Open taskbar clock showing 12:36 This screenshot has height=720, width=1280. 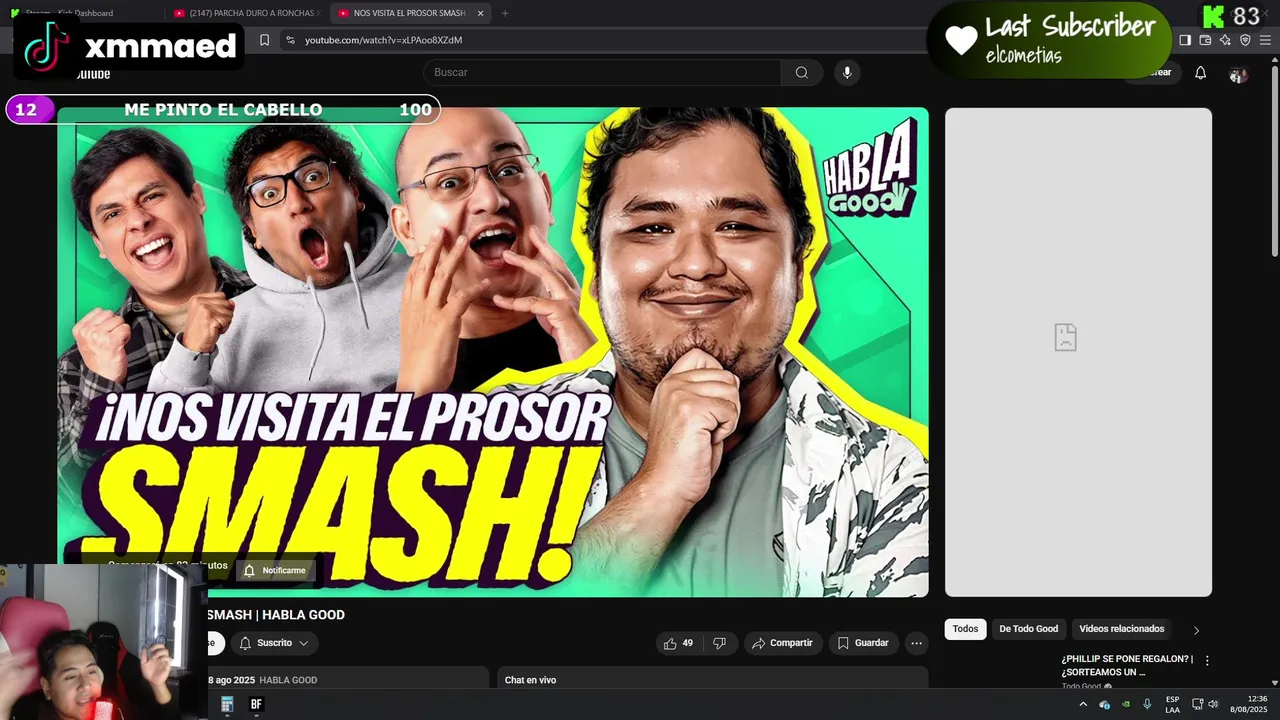click(x=1249, y=704)
